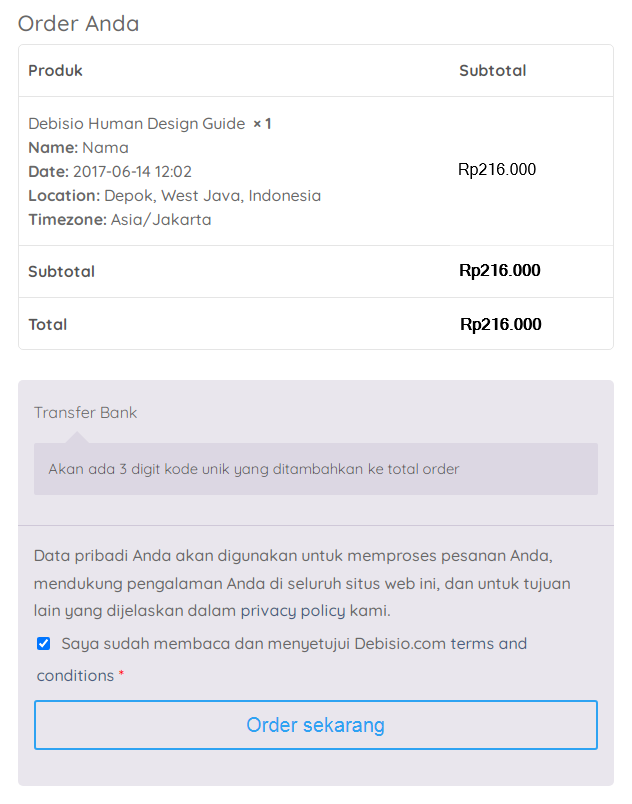Screen dimensions: 632x804
Task: Click the Date 2017-06-14 12:02 line
Action: pyautogui.click(x=110, y=172)
